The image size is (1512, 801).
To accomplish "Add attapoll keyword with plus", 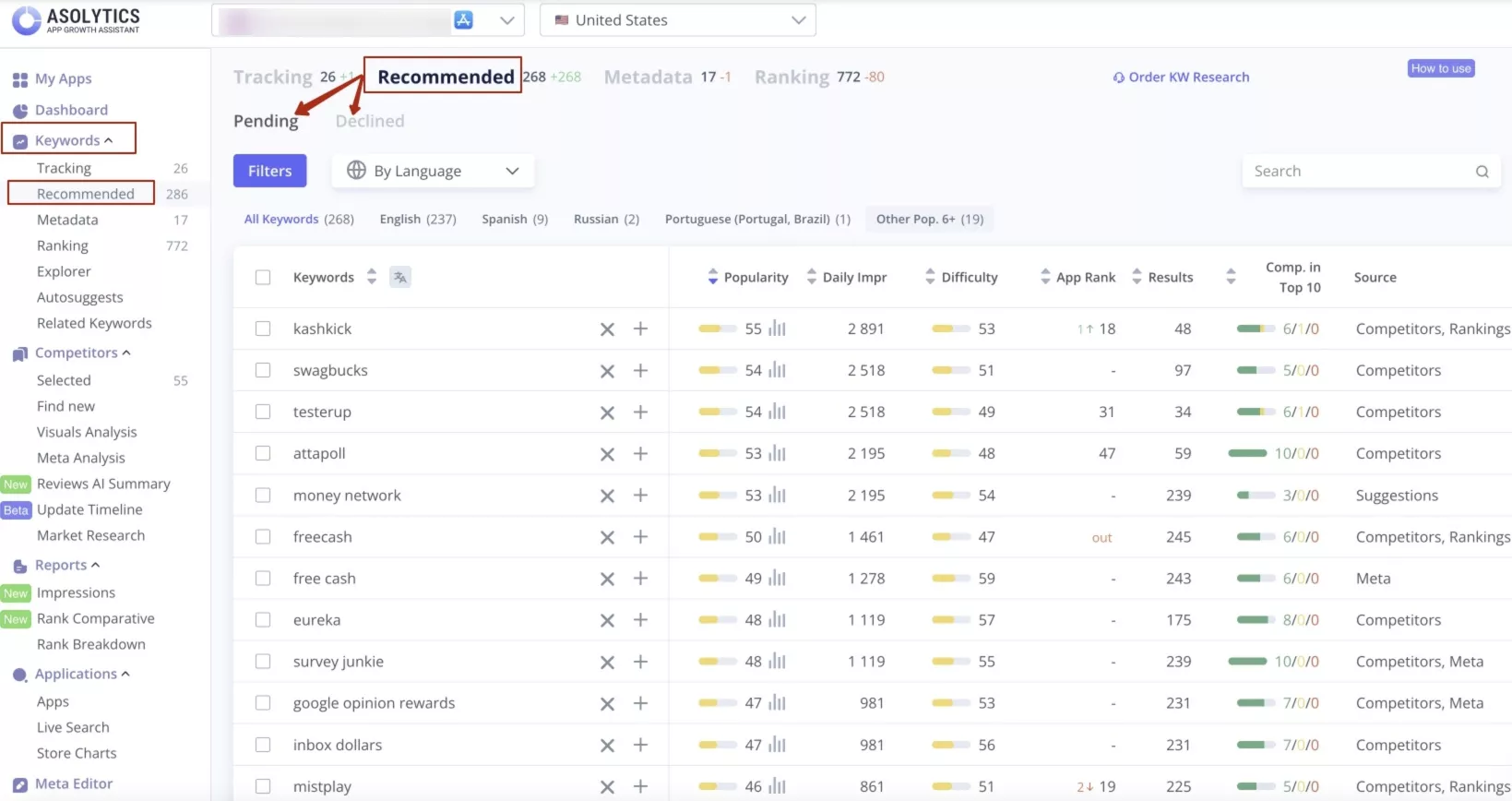I will [640, 453].
